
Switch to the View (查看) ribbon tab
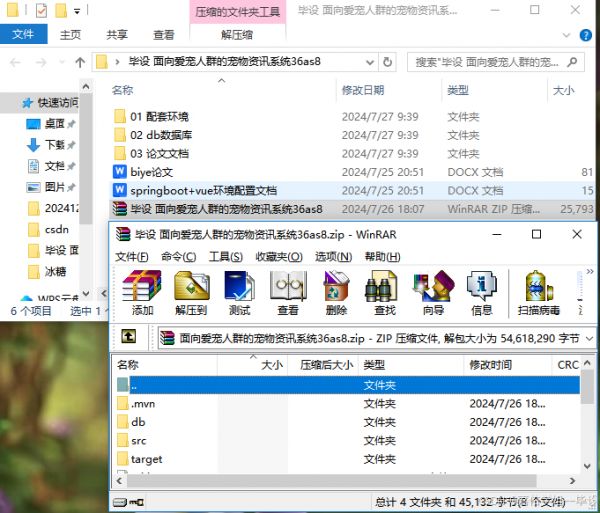pos(164,35)
